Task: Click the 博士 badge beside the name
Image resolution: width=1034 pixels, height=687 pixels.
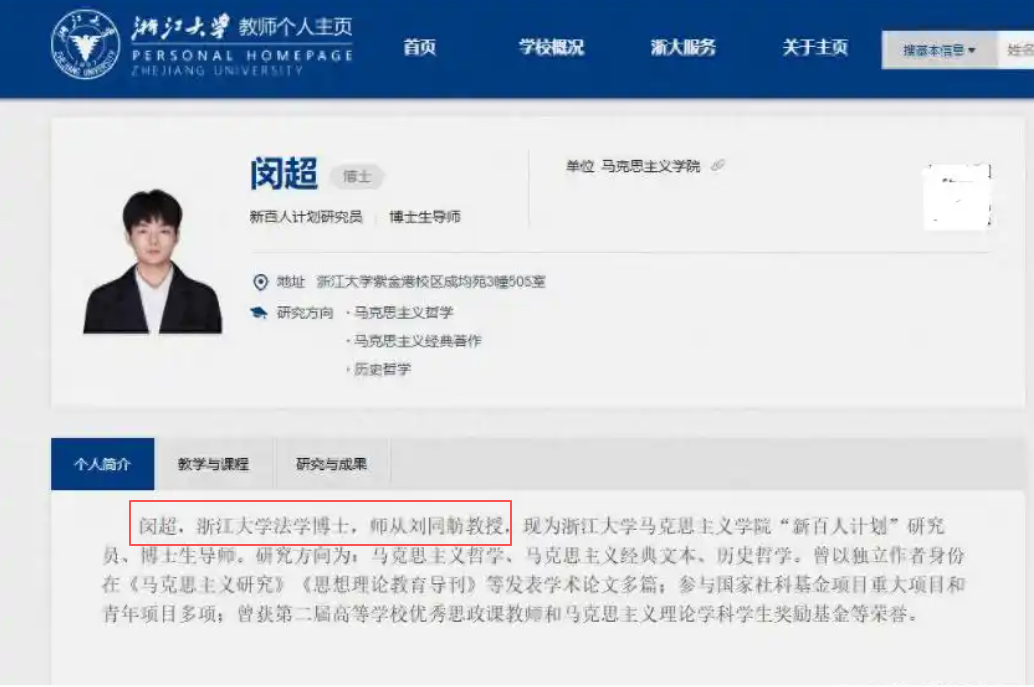Action: (x=357, y=176)
